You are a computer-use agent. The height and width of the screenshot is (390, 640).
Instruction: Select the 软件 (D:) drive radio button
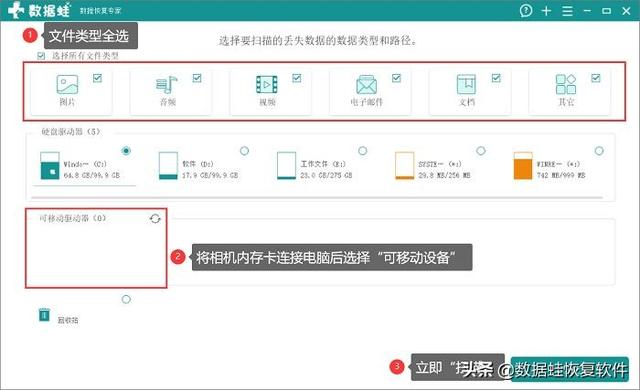(244, 151)
